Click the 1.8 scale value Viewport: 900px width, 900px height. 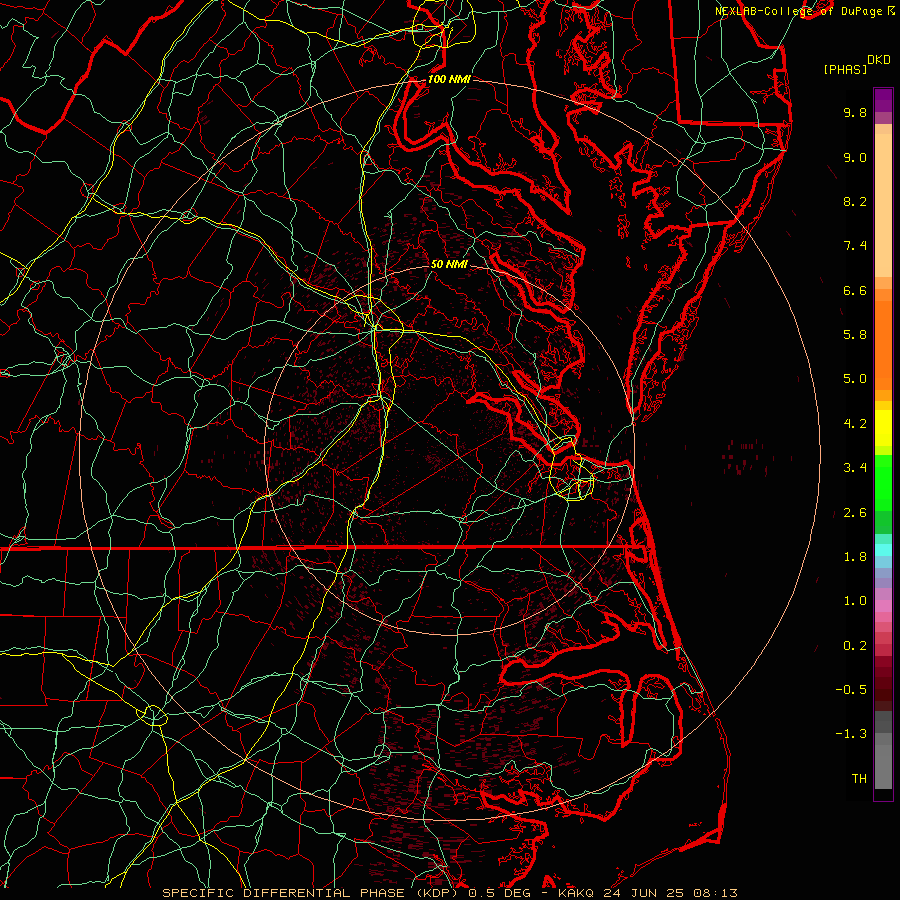pos(855,557)
